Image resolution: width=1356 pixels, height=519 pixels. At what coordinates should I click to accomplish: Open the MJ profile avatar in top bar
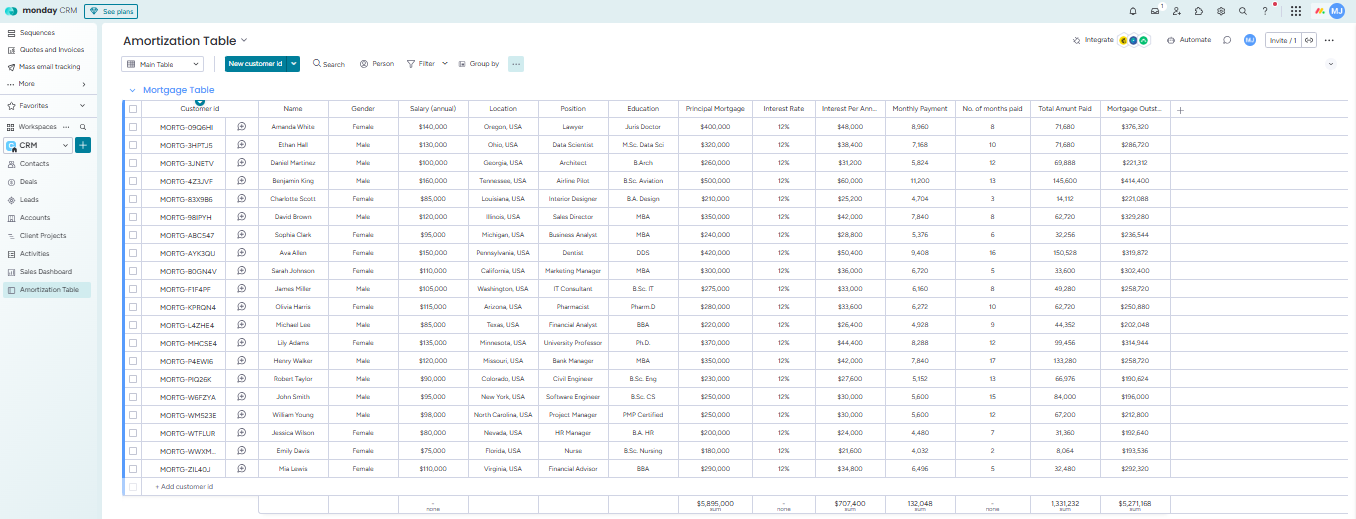[1336, 11]
